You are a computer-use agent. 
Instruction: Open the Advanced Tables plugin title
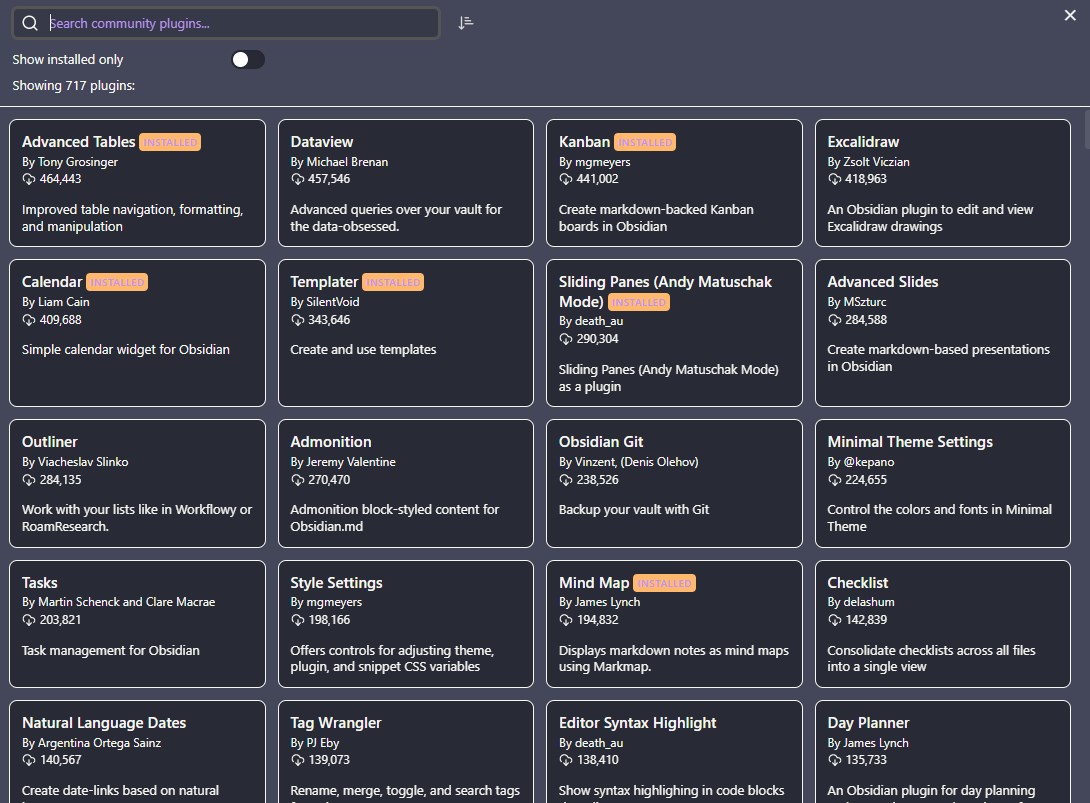point(79,142)
